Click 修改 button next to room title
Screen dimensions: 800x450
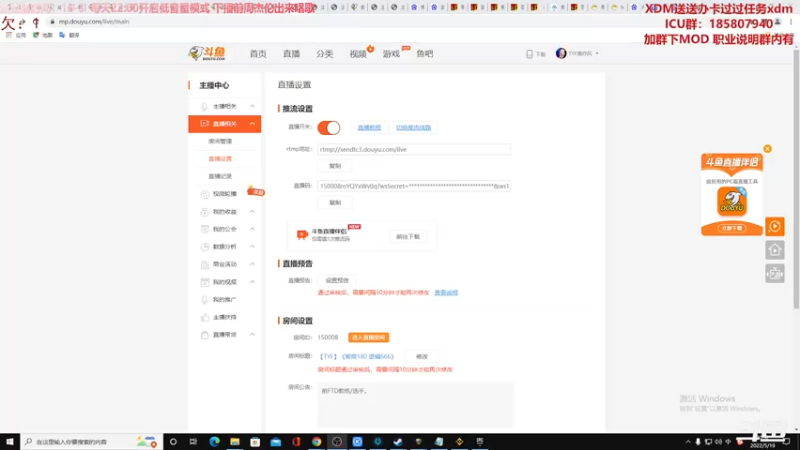[x=421, y=357]
